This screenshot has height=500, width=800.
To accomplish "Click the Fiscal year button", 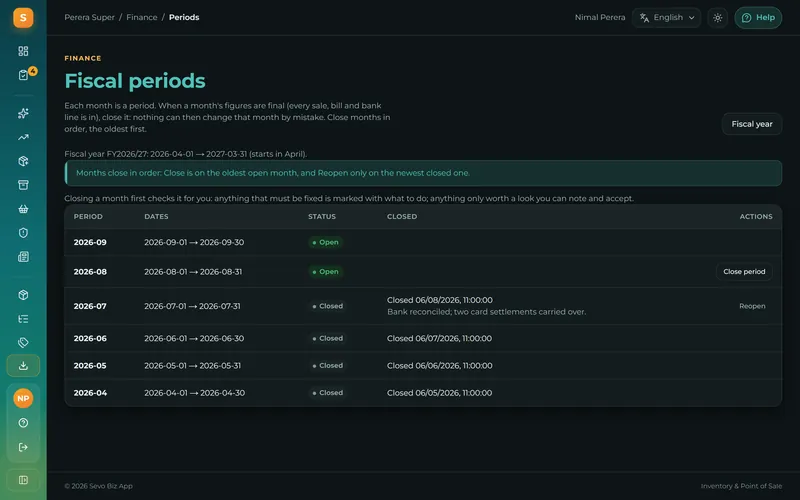I will click(x=752, y=124).
